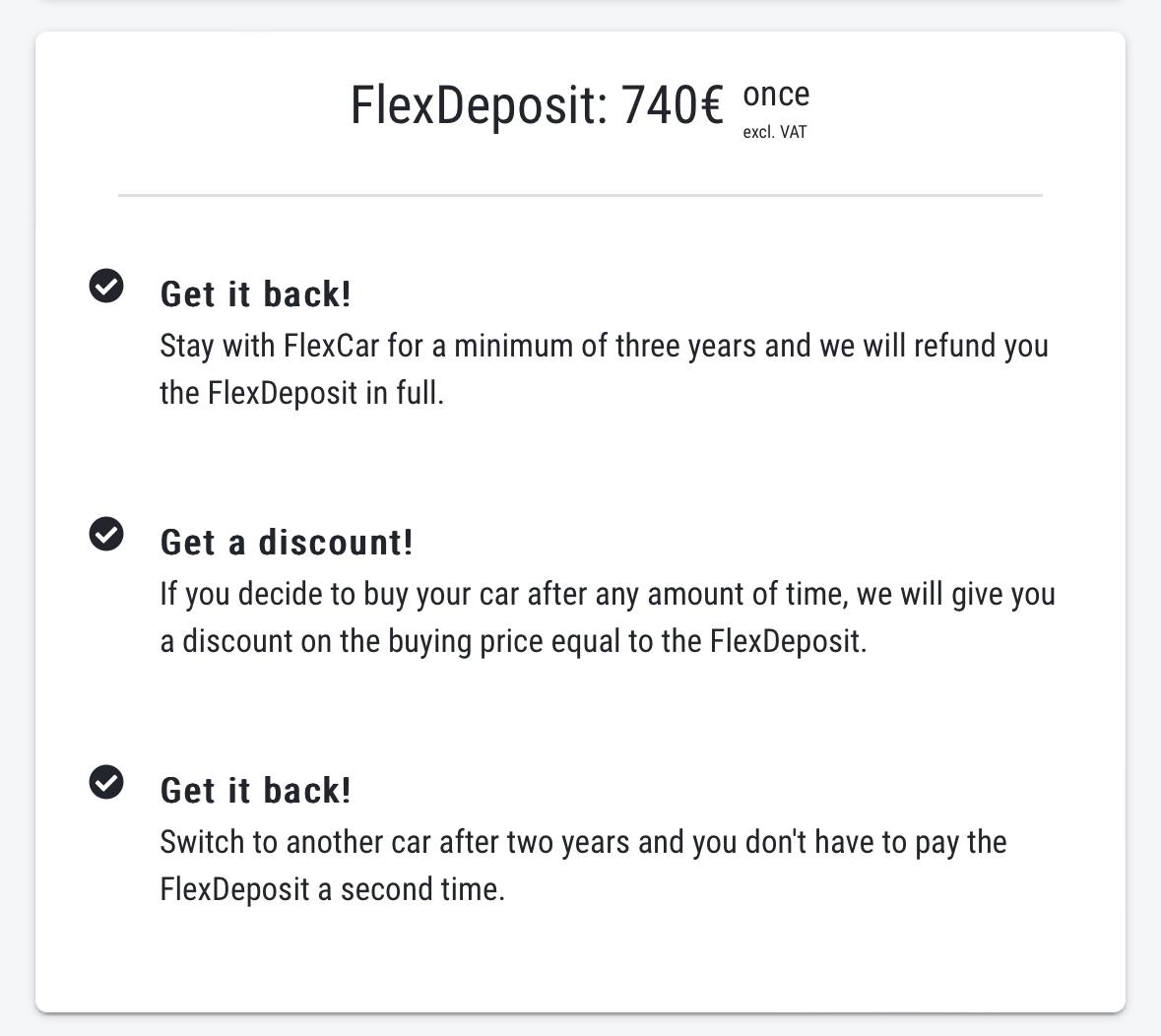The width and height of the screenshot is (1161, 1036).
Task: Click the 'Switch to another car after two years' line
Action: click(583, 843)
